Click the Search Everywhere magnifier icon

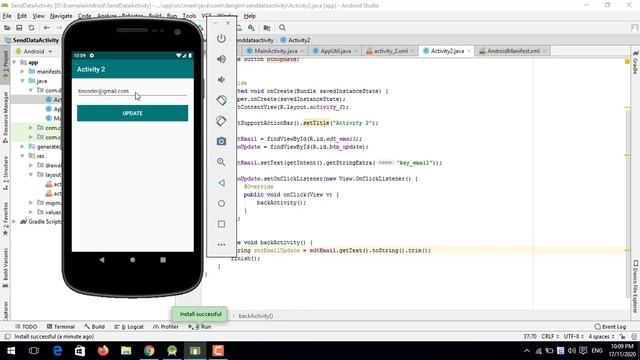pyautogui.click(x=282, y=28)
